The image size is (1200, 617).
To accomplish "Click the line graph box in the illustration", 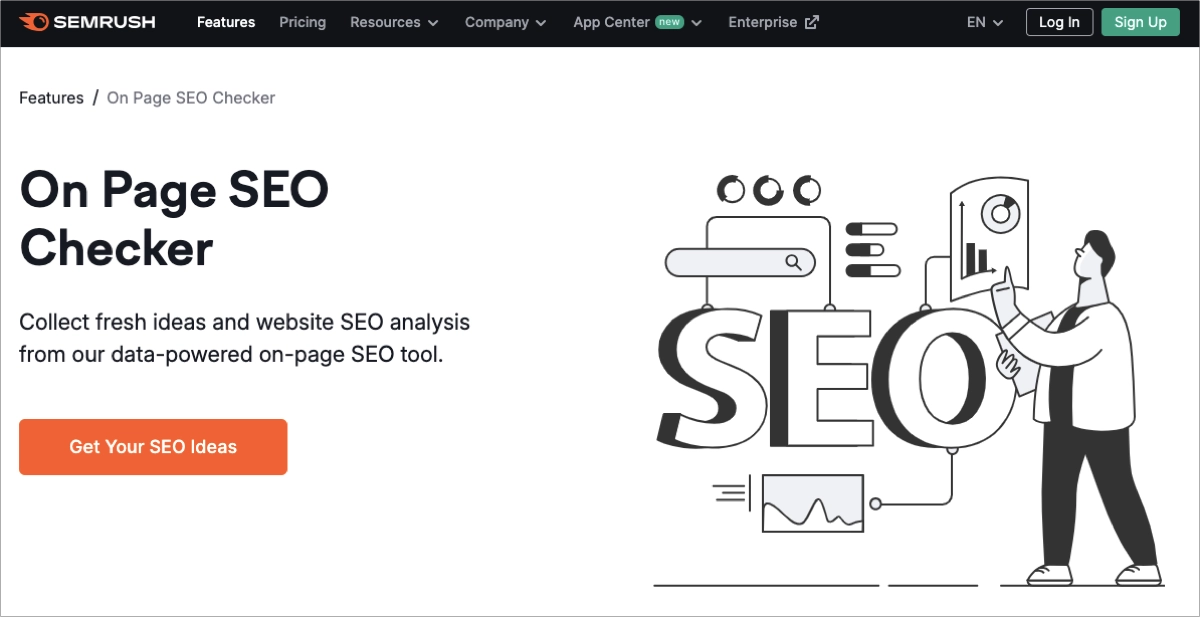I will [812, 503].
